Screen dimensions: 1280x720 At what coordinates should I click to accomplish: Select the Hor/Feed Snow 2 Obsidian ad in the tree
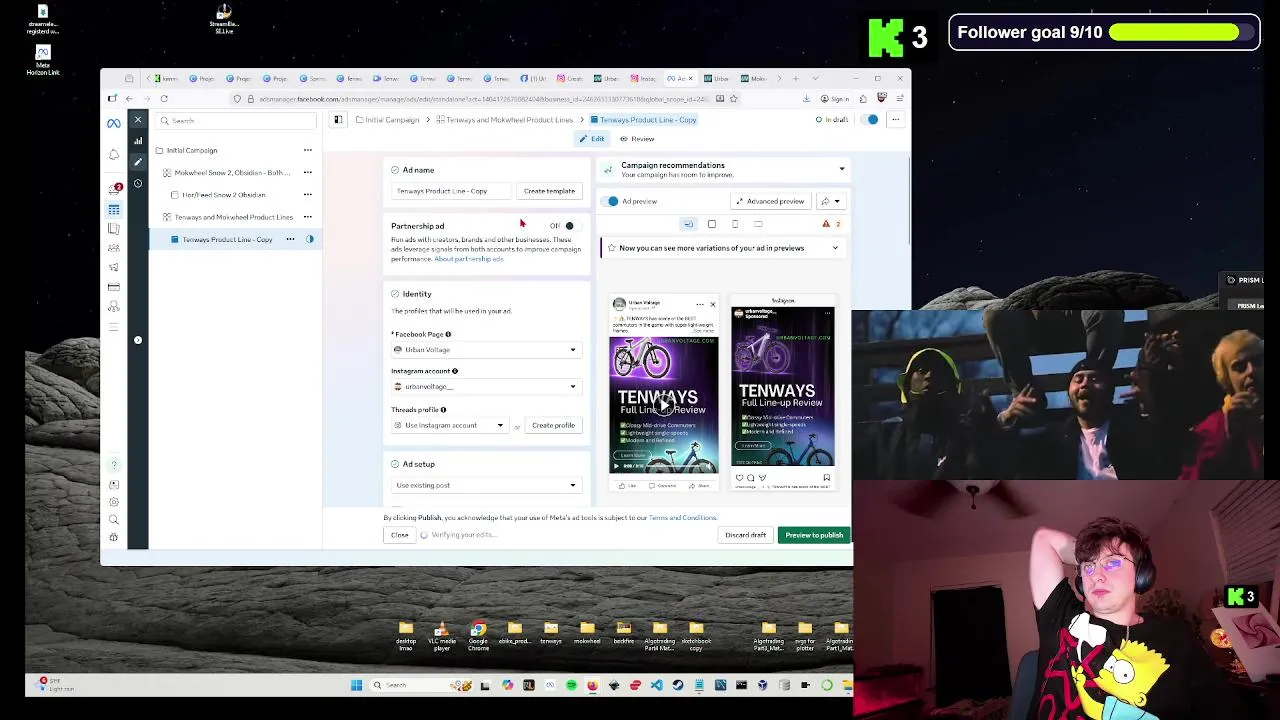[x=224, y=195]
